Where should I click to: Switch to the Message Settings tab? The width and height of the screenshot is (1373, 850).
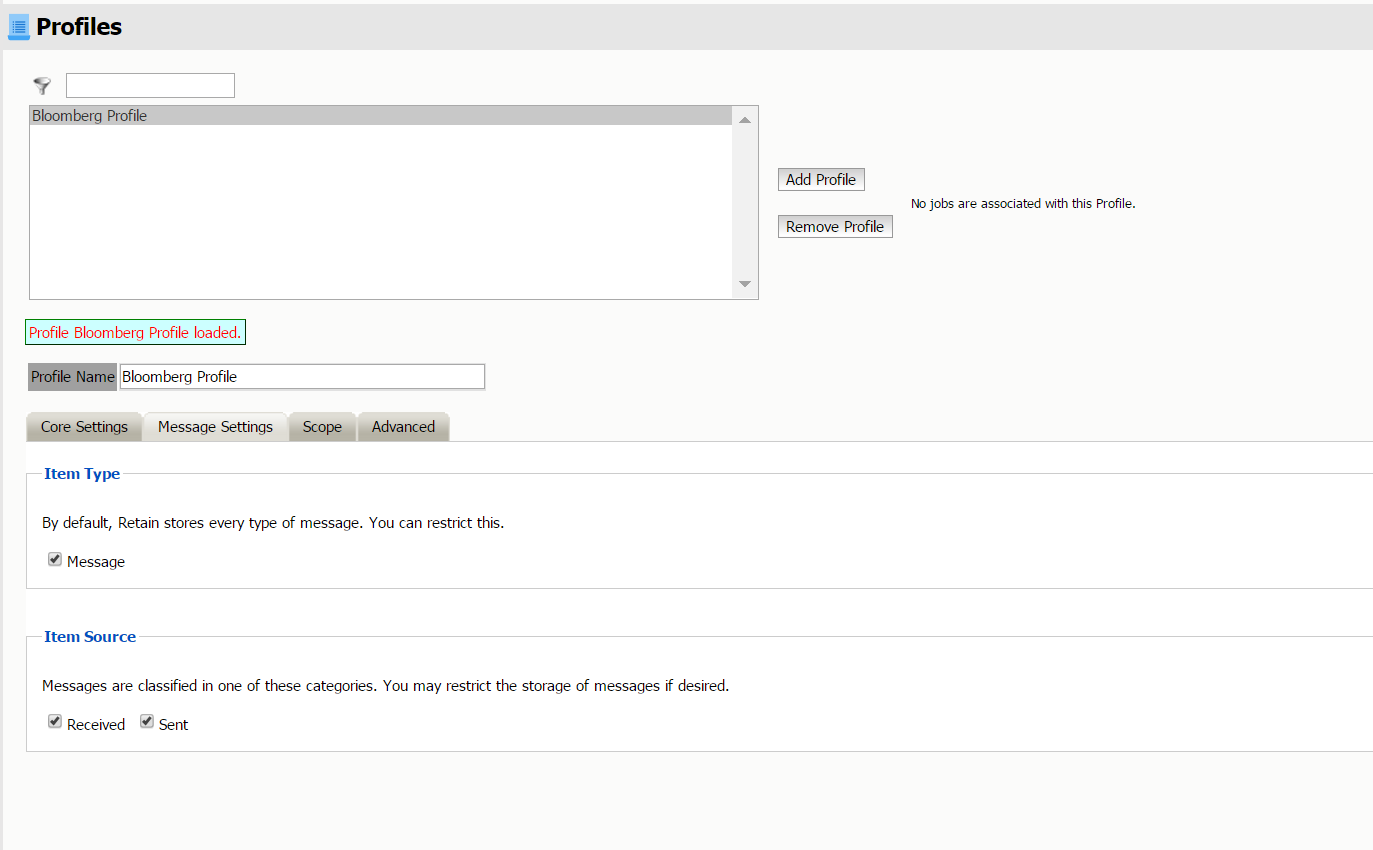(x=215, y=427)
